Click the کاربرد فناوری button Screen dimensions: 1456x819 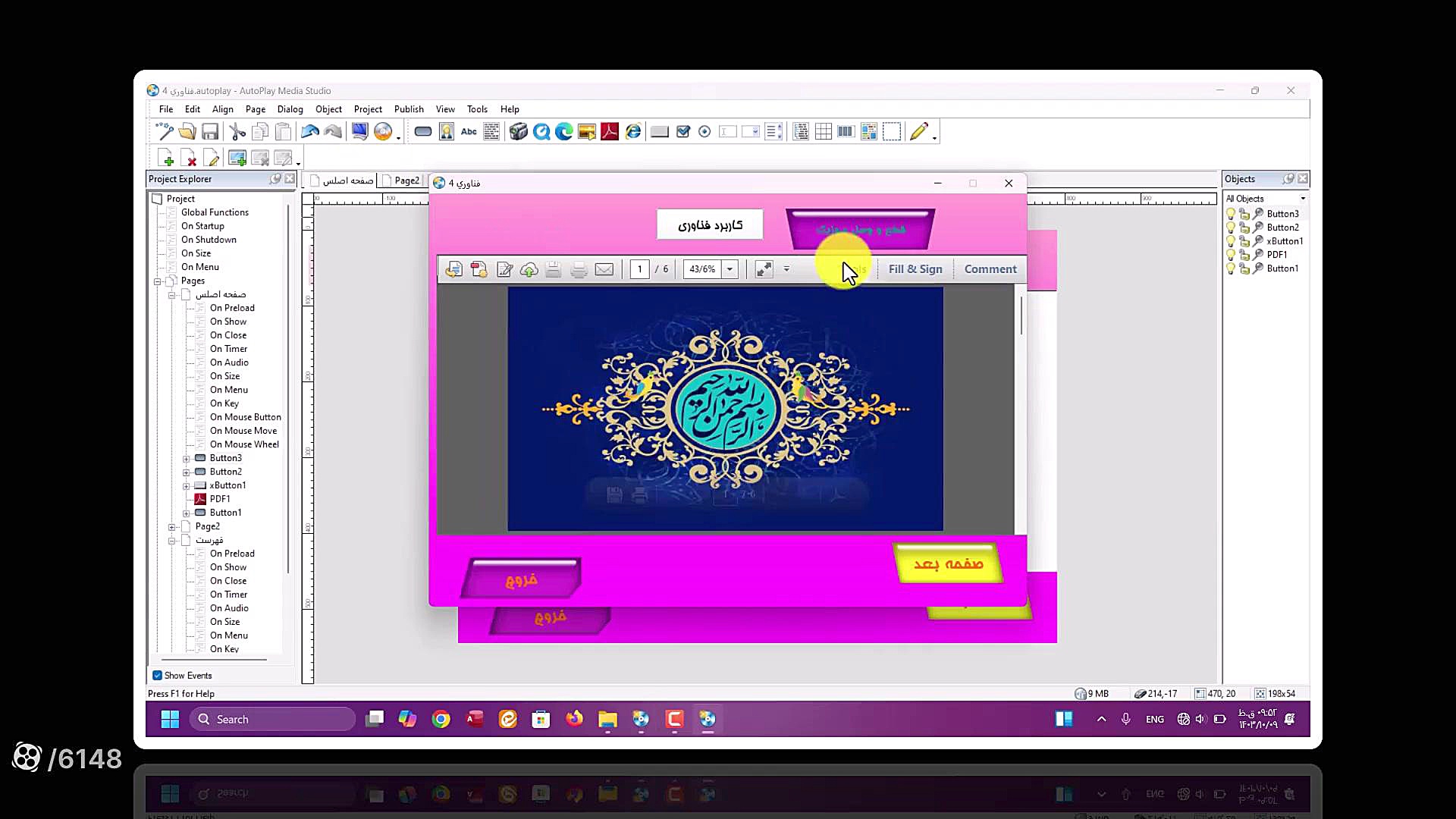tap(710, 225)
